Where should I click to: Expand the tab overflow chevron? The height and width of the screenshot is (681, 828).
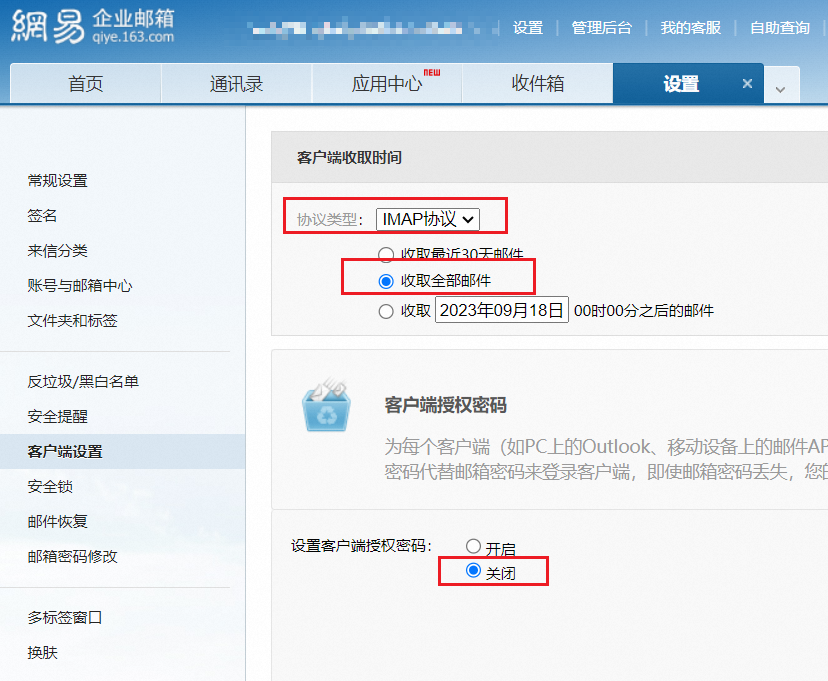pos(781,89)
